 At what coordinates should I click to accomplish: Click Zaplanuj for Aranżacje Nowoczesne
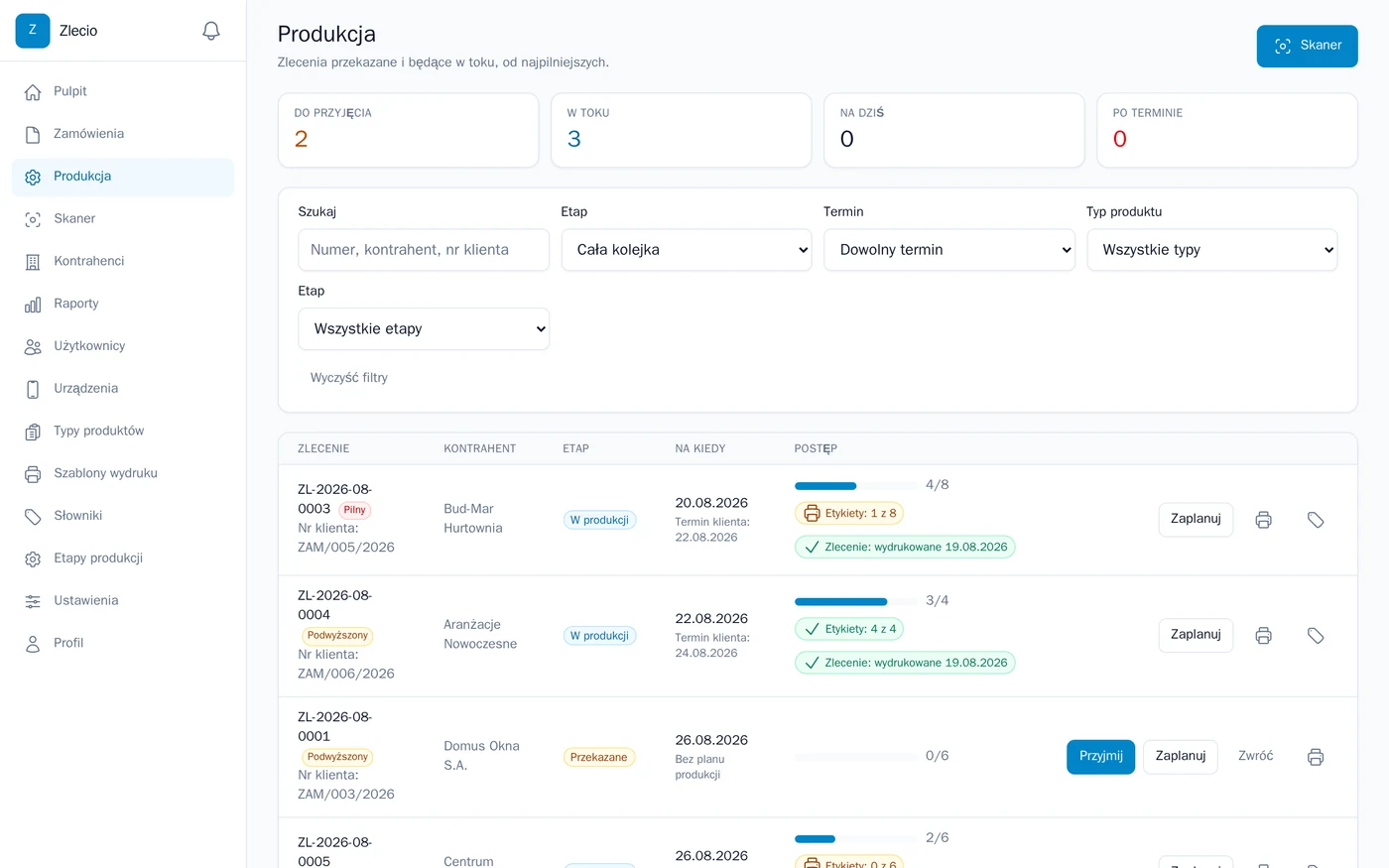(1196, 636)
